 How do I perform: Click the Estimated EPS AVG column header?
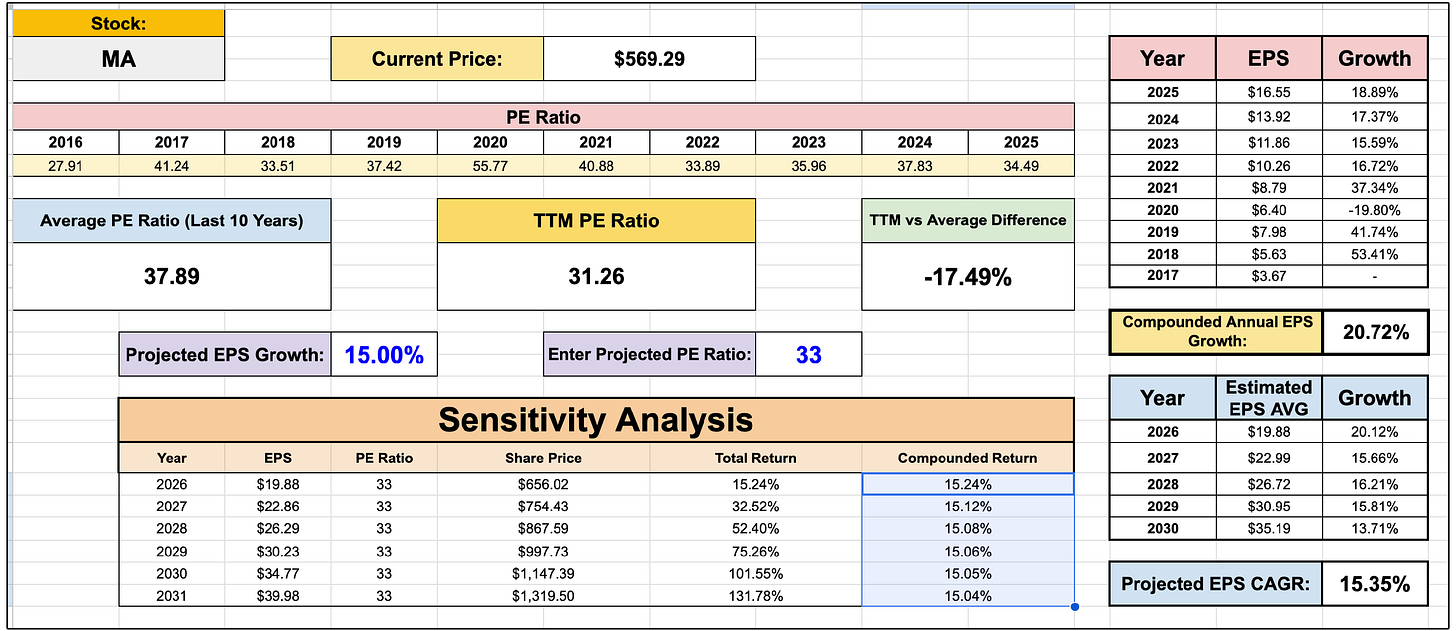[x=1269, y=398]
